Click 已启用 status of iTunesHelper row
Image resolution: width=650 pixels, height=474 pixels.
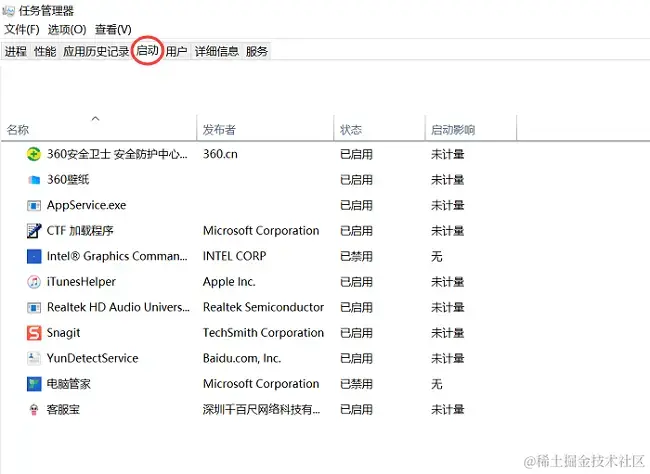(x=356, y=282)
